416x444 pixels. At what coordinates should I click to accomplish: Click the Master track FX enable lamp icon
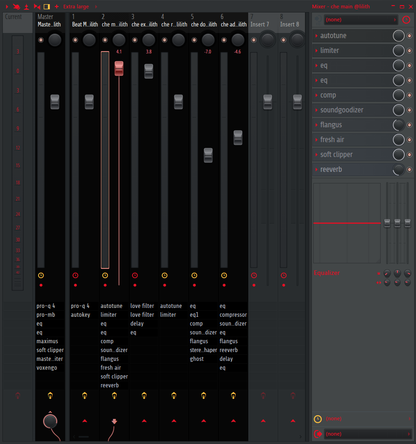tap(50, 396)
